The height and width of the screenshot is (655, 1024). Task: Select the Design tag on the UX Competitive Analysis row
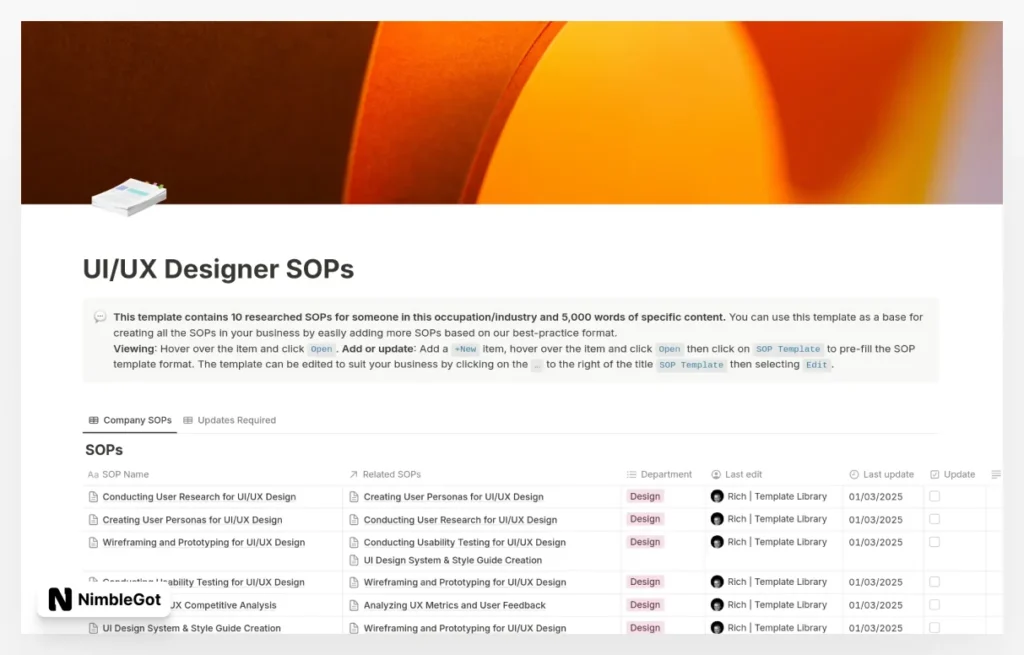pyautogui.click(x=645, y=605)
